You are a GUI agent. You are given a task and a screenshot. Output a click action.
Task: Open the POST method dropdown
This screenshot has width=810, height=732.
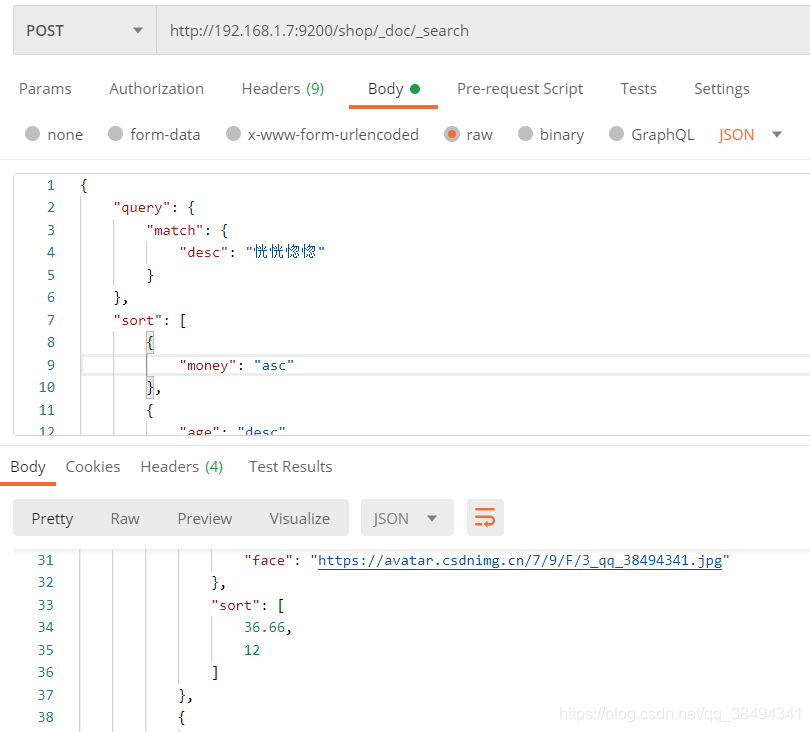(85, 31)
